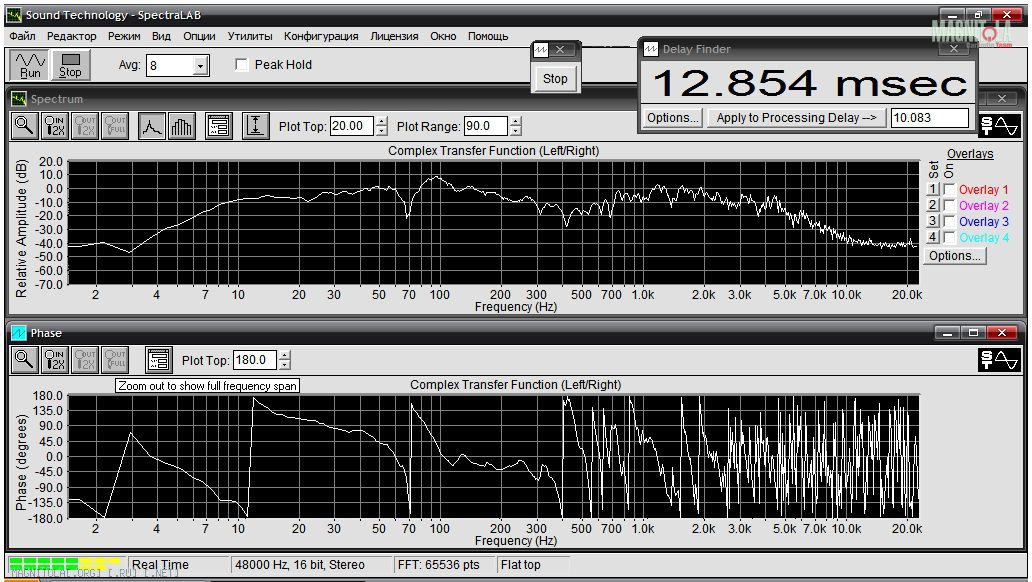Set overlay 1 with button 1
The image size is (1032, 582).
[x=932, y=190]
